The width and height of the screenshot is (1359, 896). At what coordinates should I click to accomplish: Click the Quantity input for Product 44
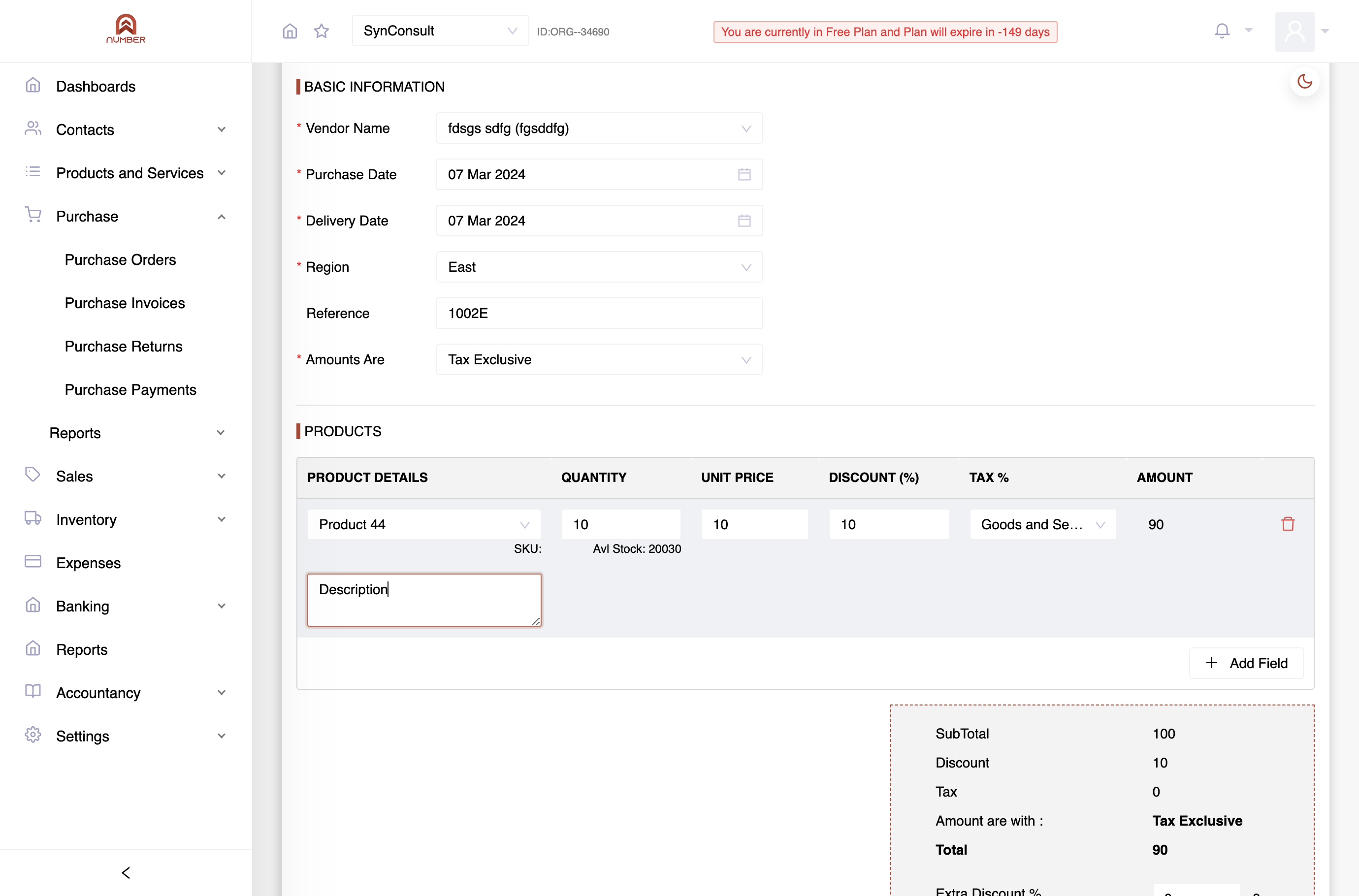pyautogui.click(x=621, y=524)
